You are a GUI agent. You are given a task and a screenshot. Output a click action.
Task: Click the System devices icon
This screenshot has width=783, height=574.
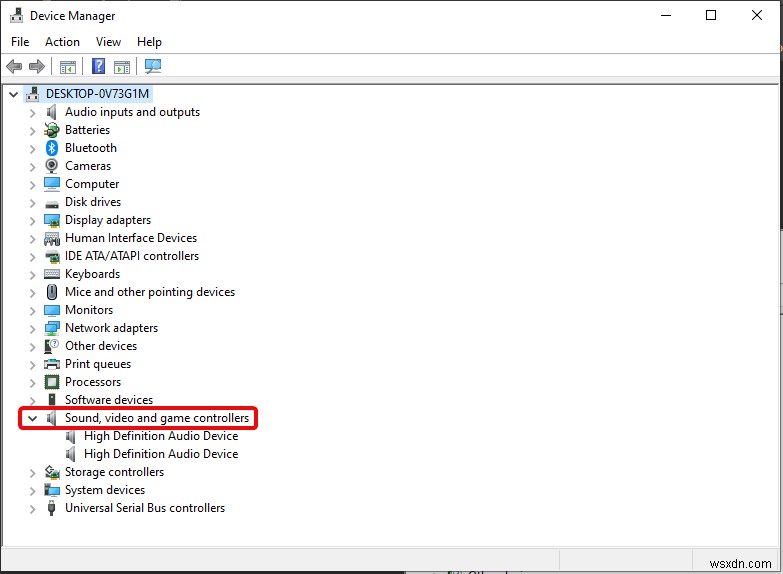[52, 490]
